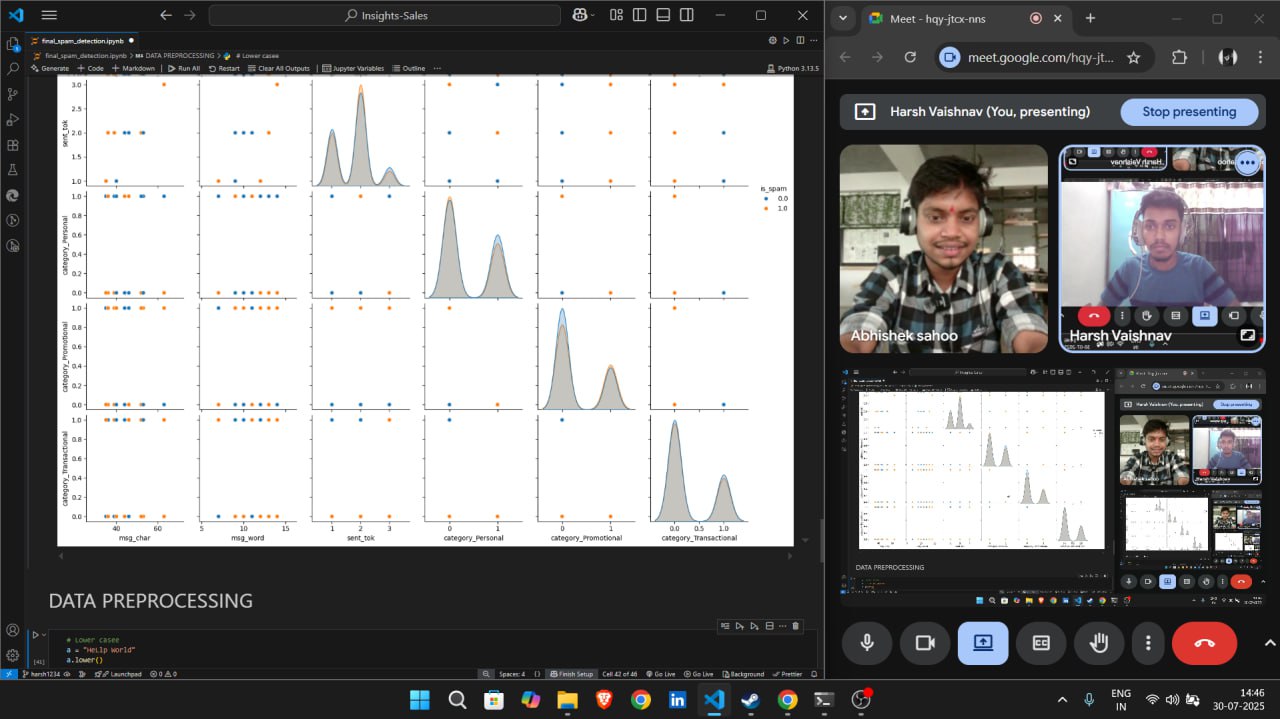Click the Insights-Sales command search box
Image resolution: width=1280 pixels, height=719 pixels.
[385, 16]
